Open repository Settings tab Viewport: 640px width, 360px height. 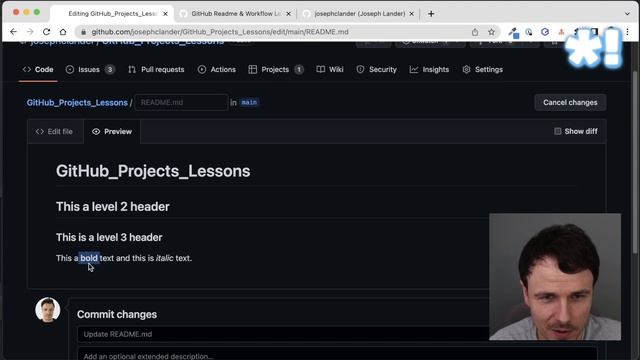(x=482, y=69)
